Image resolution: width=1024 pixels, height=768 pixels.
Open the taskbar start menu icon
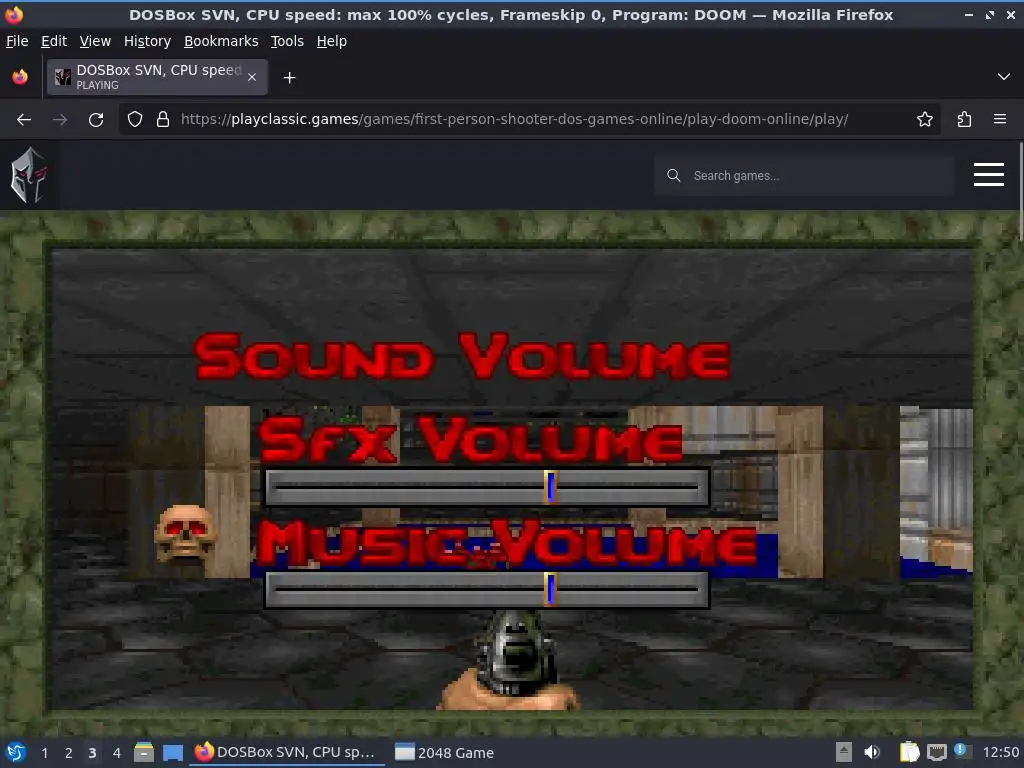click(16, 752)
